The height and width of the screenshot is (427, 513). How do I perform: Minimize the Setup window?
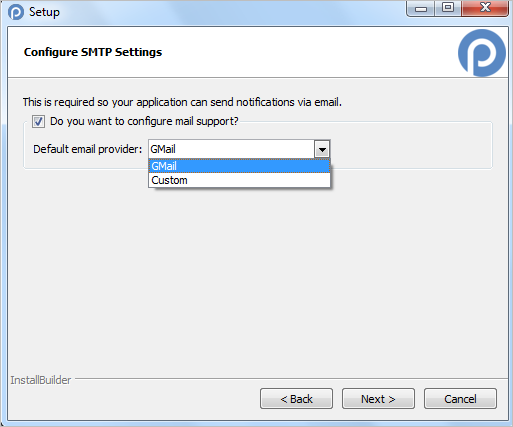click(x=421, y=9)
